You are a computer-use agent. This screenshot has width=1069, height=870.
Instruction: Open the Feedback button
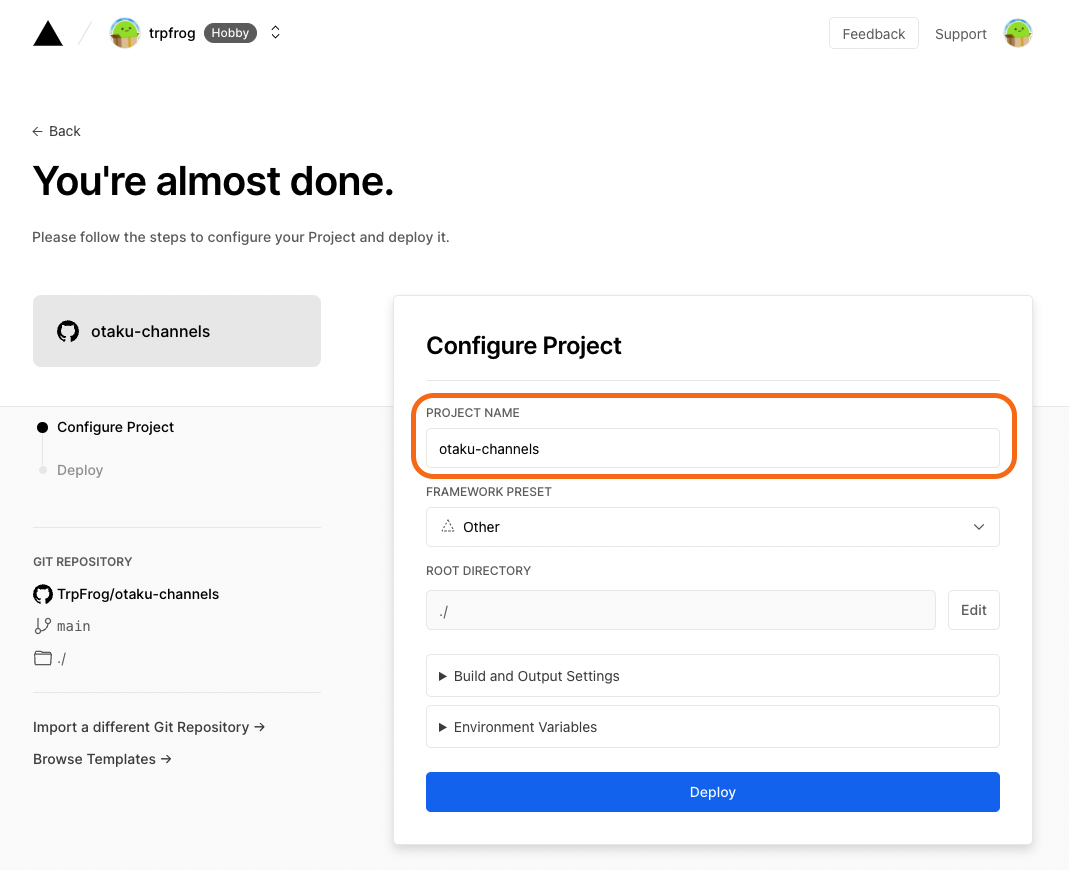(x=873, y=33)
